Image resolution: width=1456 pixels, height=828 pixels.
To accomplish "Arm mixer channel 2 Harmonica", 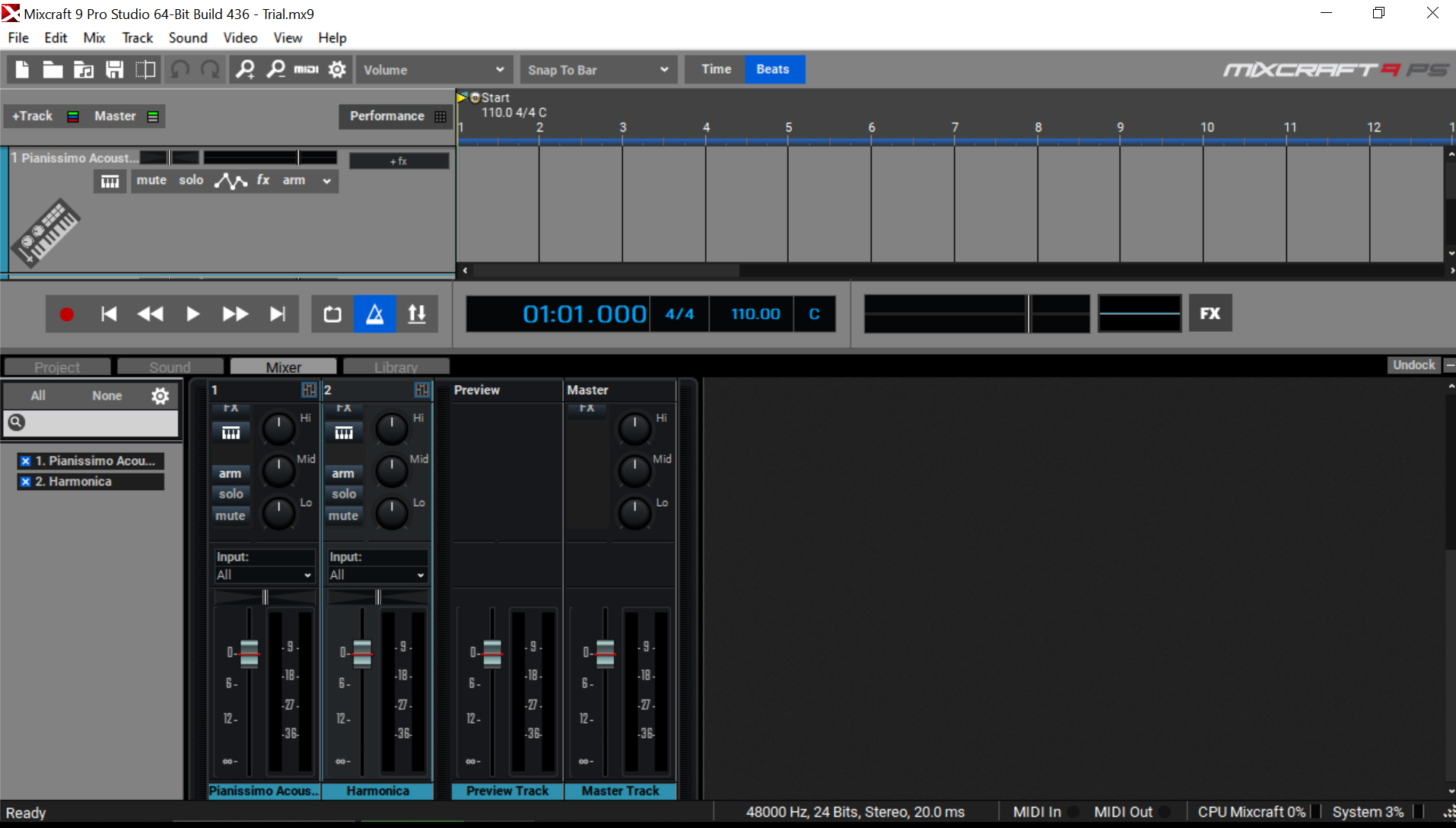I will tap(343, 473).
